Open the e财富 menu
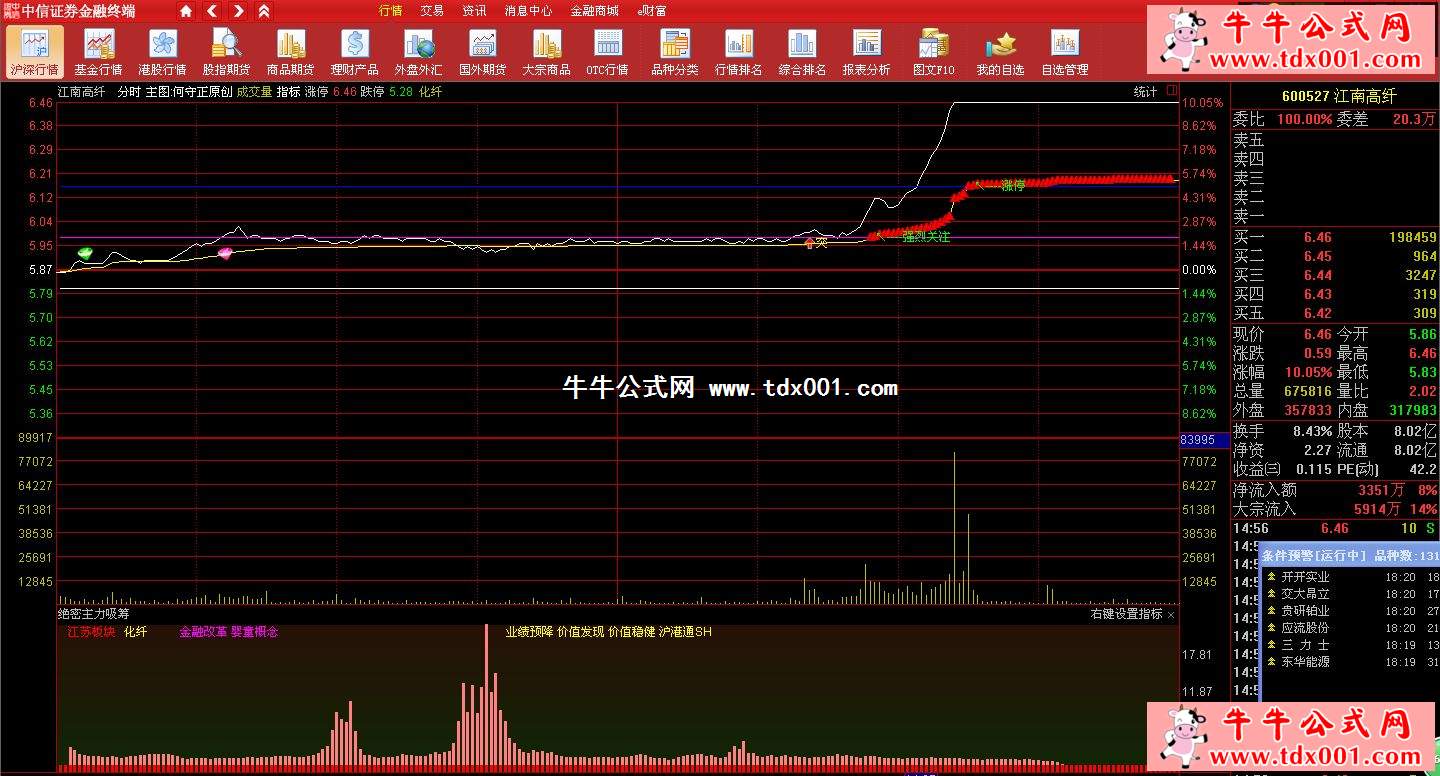The image size is (1440, 776). tap(652, 11)
